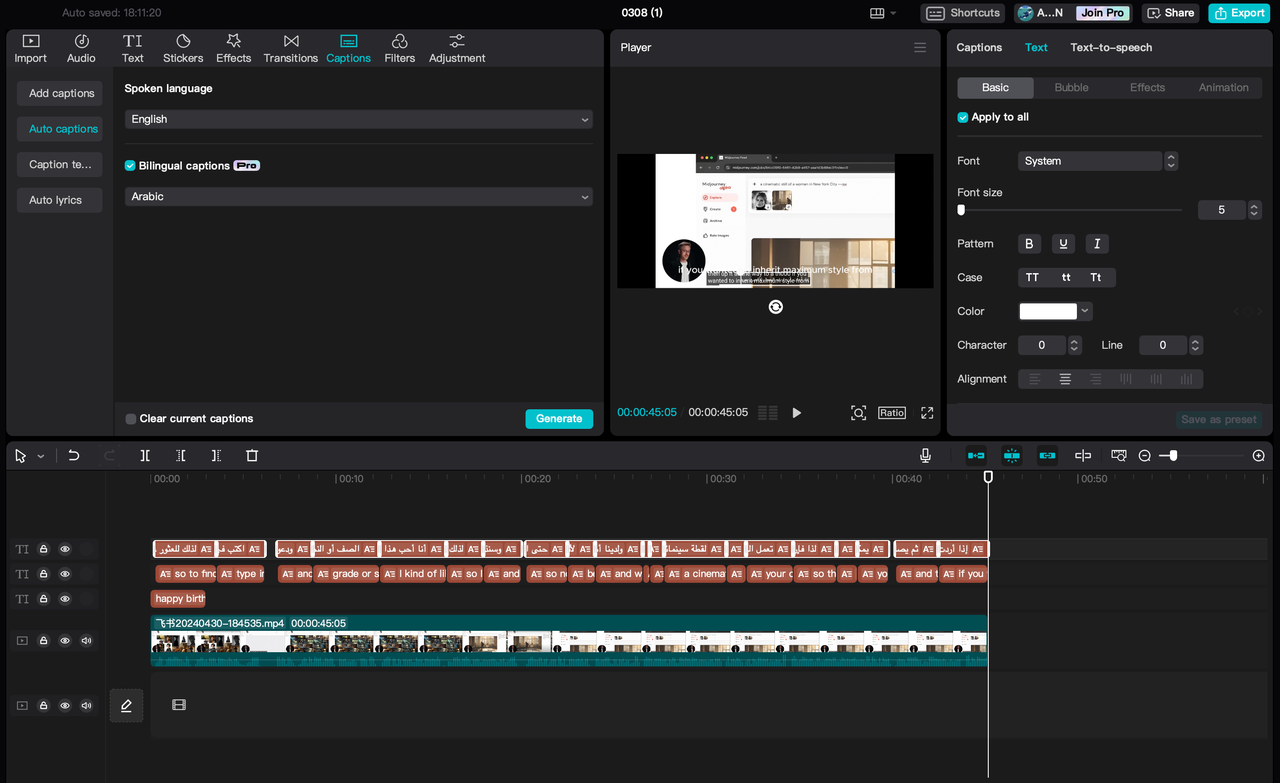The width and height of the screenshot is (1280, 783).
Task: Click the voiceover microphone icon above timeline
Action: point(925,455)
